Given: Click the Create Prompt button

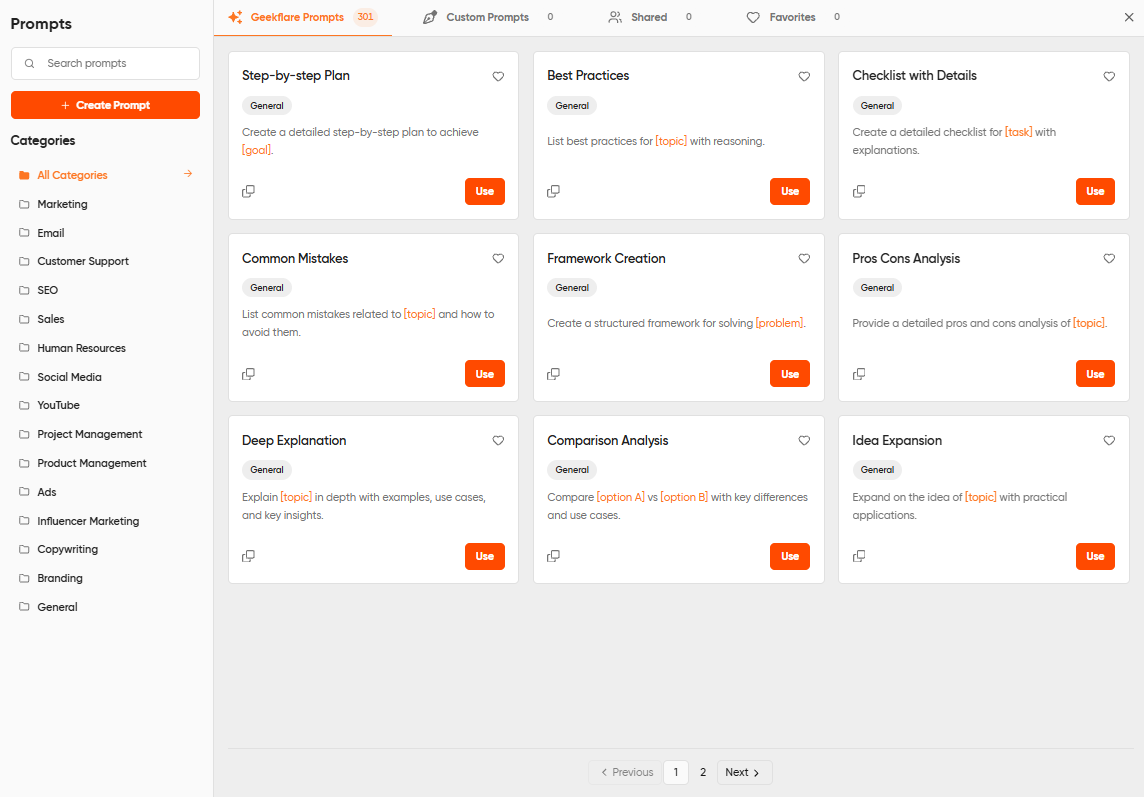Looking at the screenshot, I should tap(105, 105).
